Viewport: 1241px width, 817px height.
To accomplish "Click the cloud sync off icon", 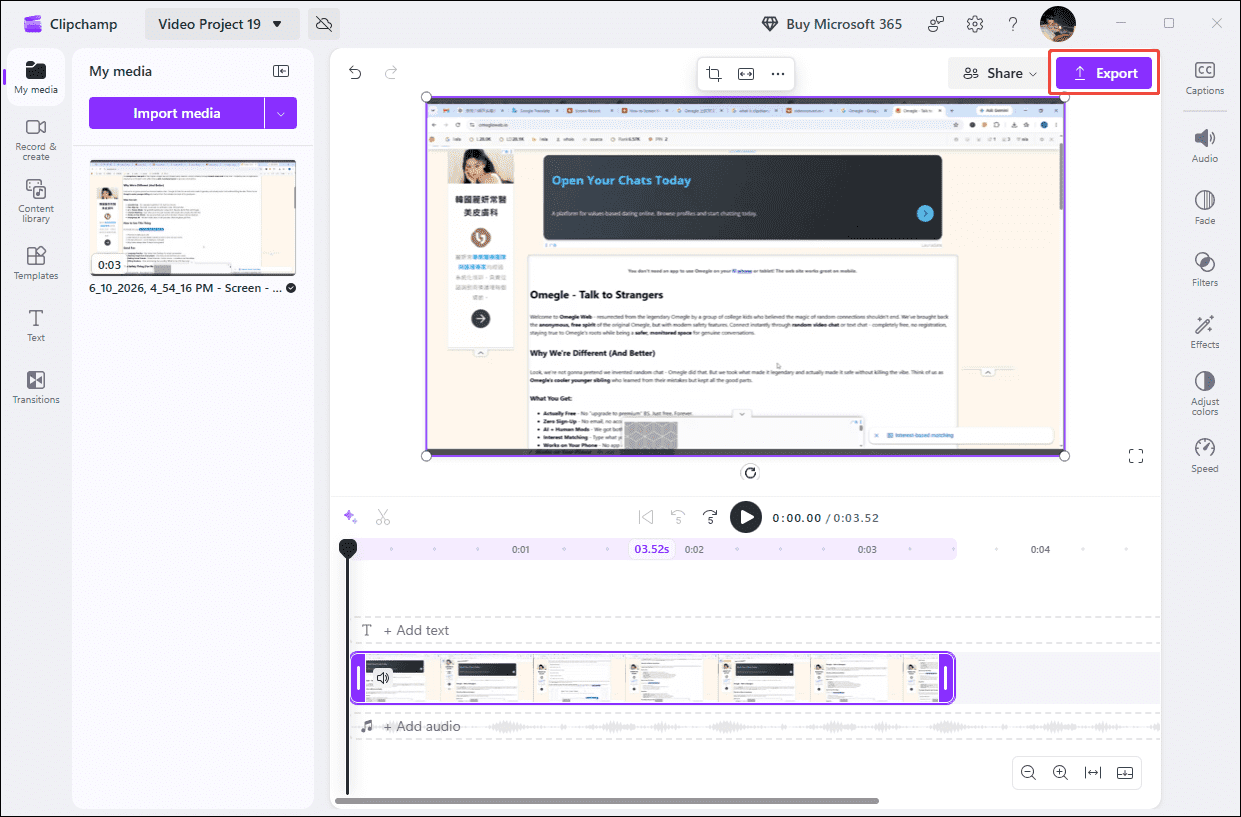I will (323, 24).
